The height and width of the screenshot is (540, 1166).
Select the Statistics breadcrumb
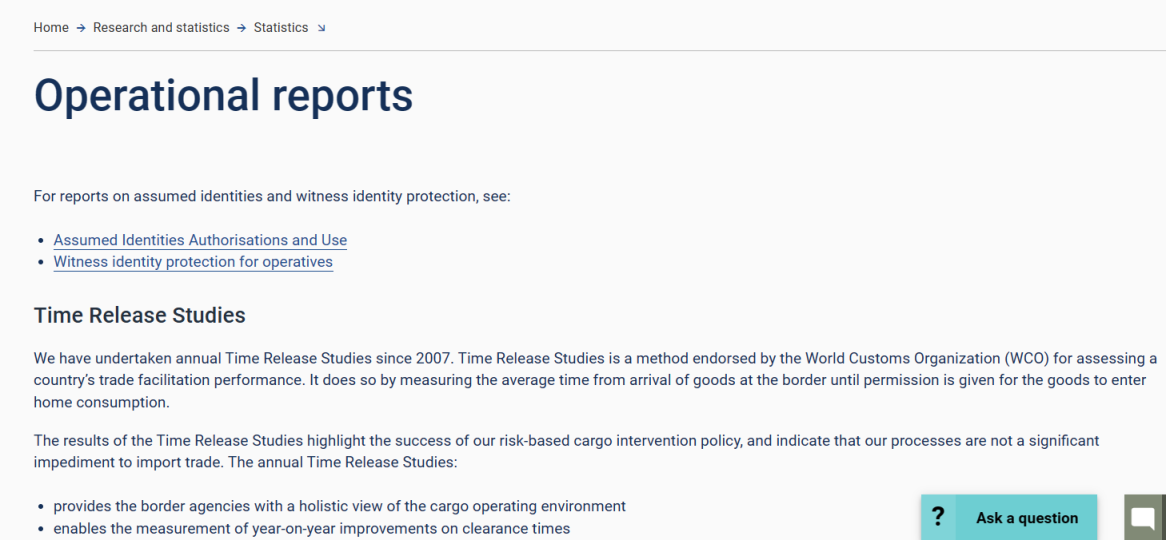281,28
